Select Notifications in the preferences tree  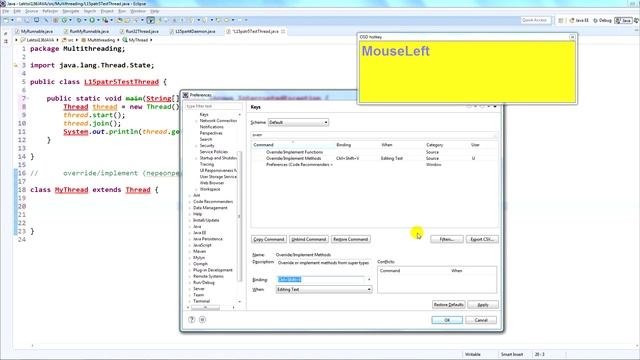click(x=211, y=127)
